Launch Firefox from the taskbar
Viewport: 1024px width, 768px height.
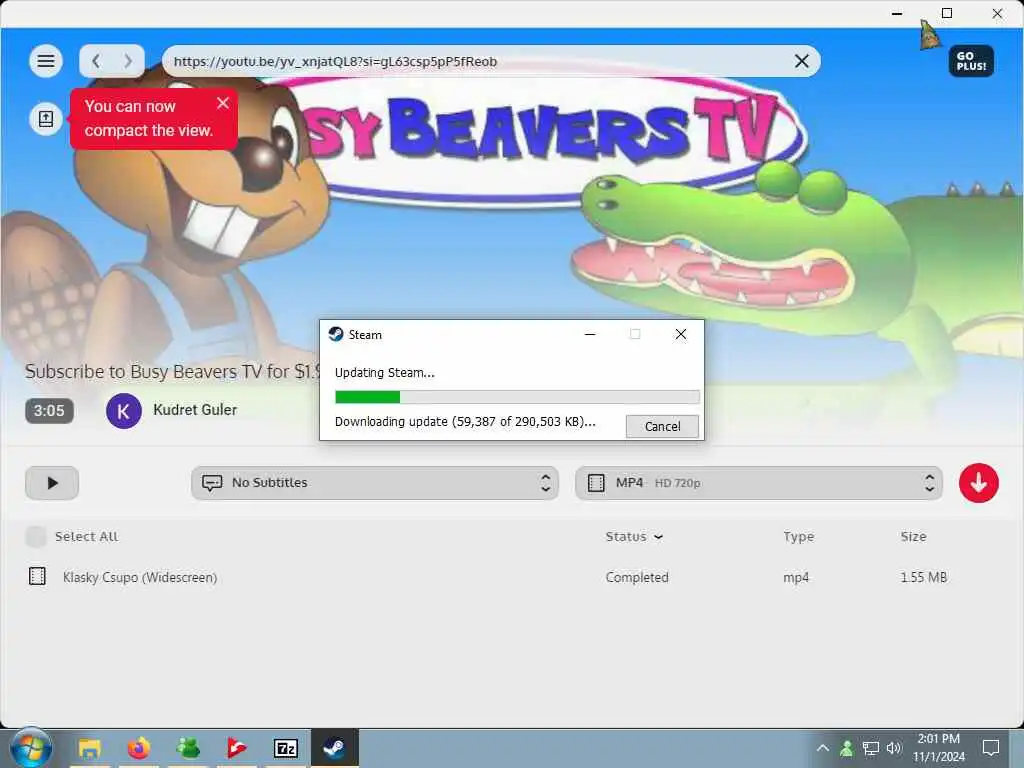tap(138, 748)
